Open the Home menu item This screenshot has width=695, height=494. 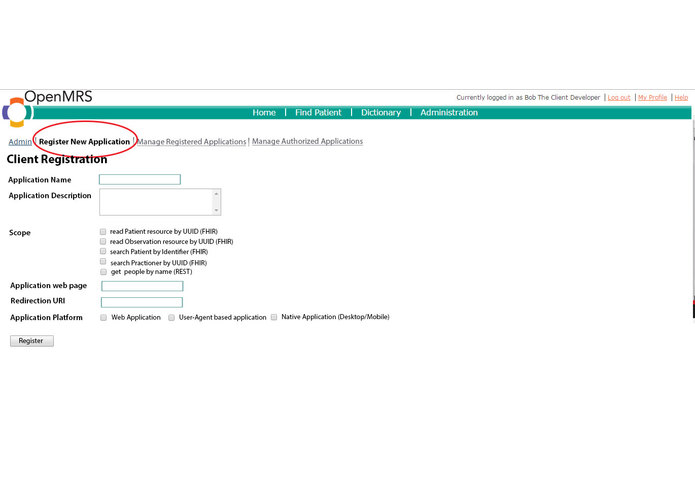coord(264,113)
